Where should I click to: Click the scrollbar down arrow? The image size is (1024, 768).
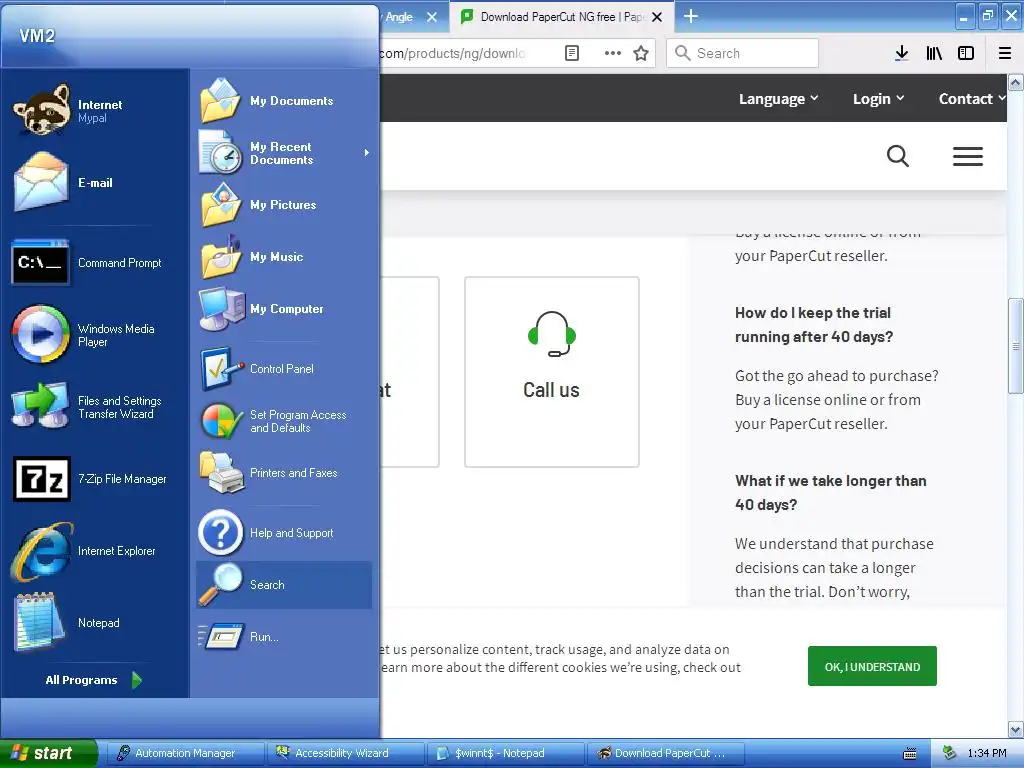pos(1016,729)
